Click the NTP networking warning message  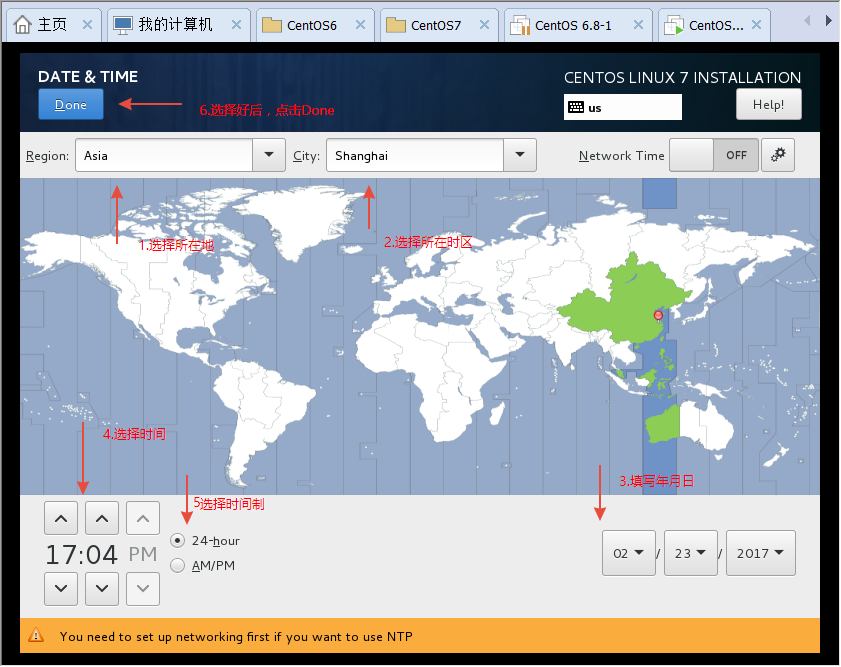pos(236,636)
